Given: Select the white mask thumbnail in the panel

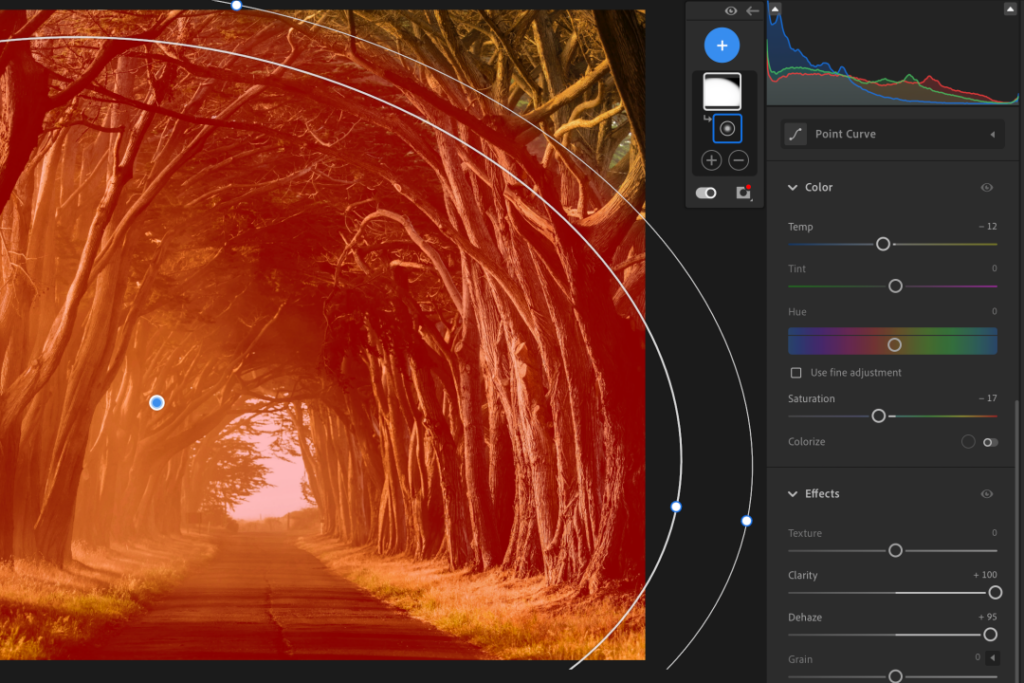Looking at the screenshot, I should [x=723, y=91].
